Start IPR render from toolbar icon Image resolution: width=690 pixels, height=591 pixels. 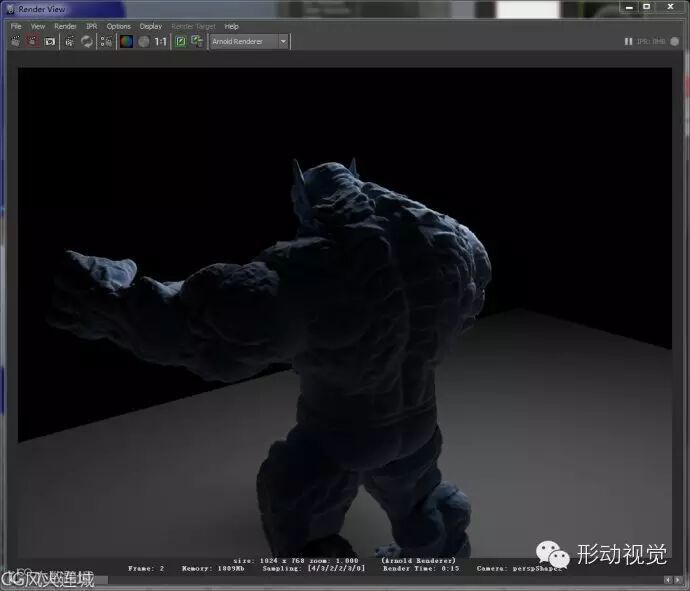pos(69,42)
